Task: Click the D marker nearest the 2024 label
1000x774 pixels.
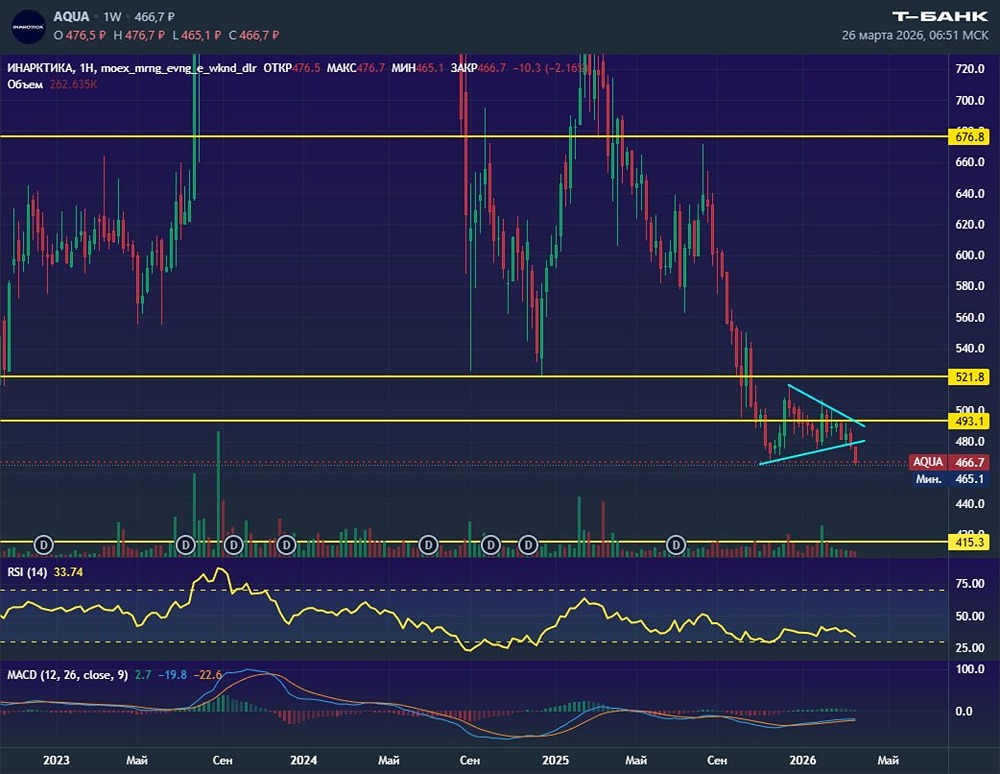Action: click(x=287, y=544)
